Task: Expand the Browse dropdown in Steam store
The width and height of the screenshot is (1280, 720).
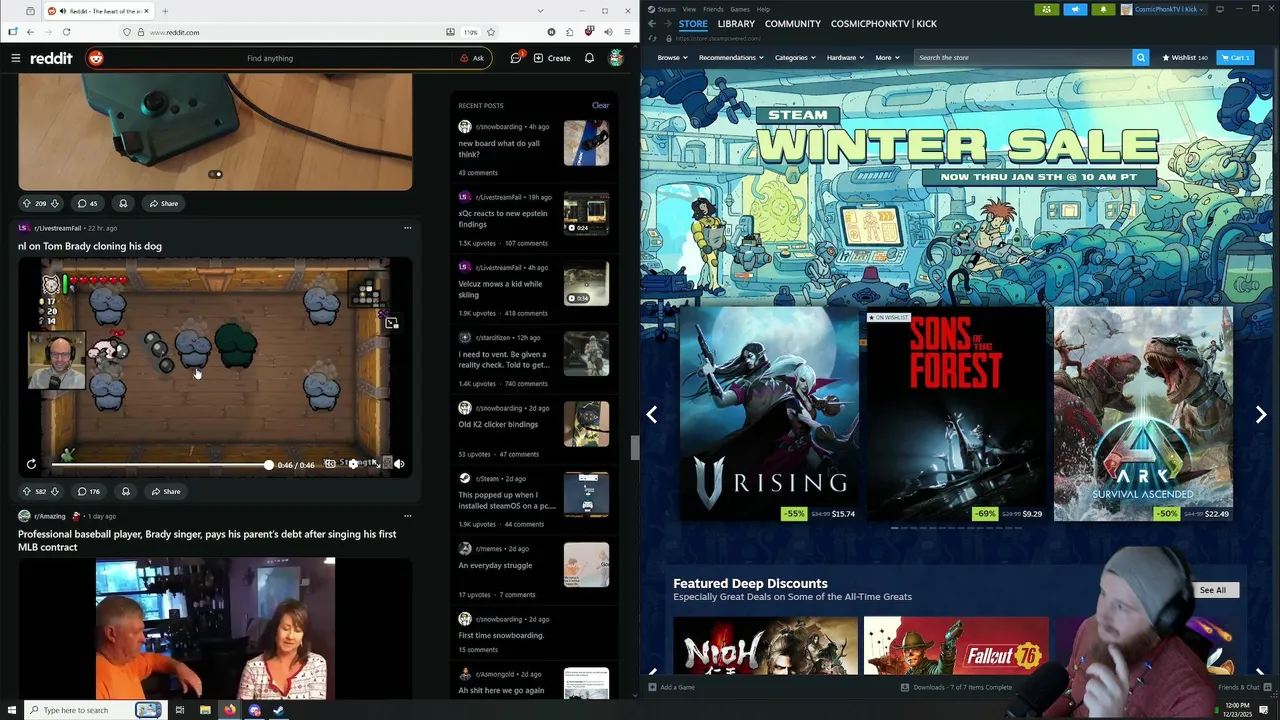Action: point(672,57)
